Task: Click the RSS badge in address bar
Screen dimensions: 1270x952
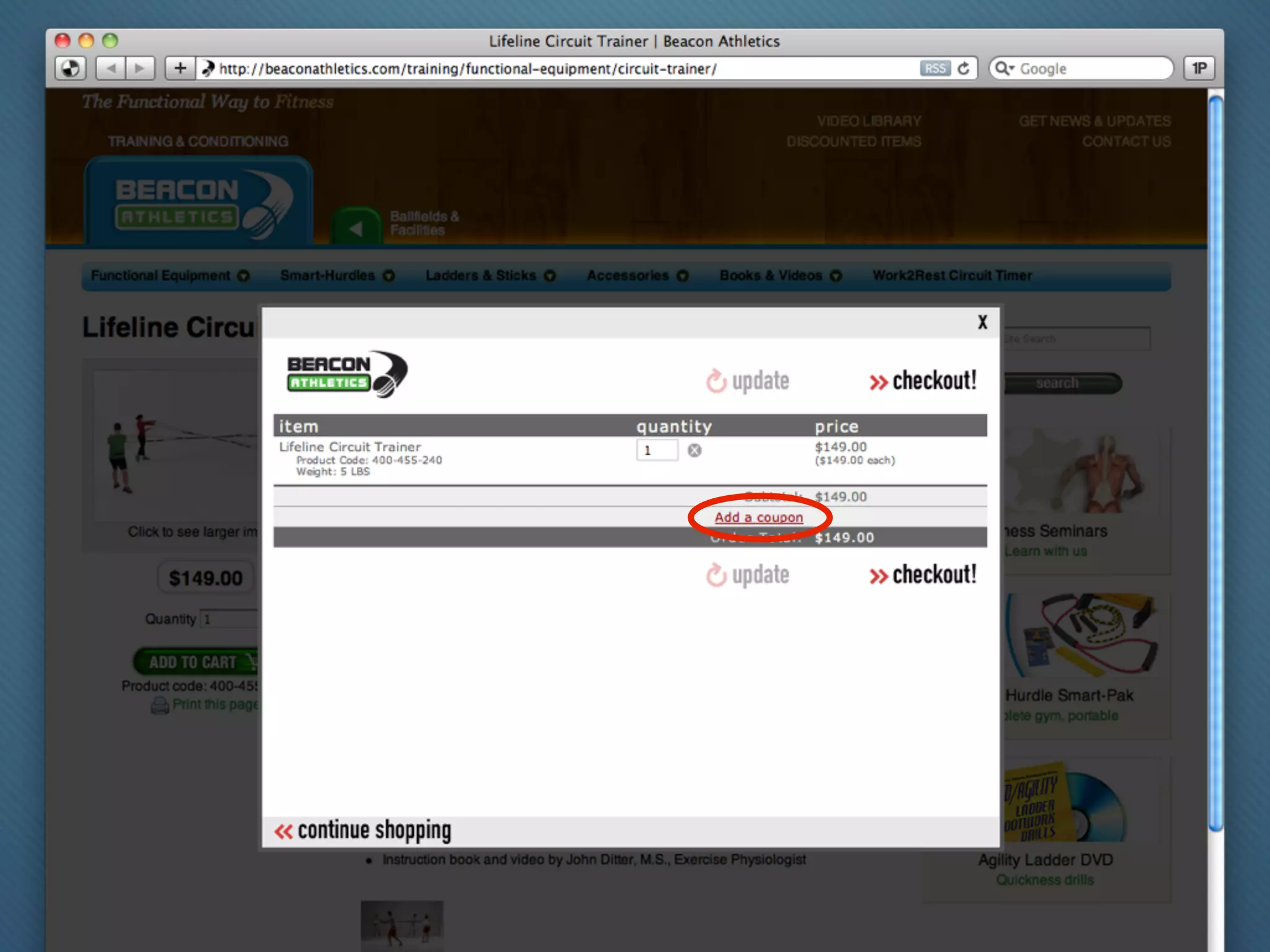Action: pyautogui.click(x=935, y=68)
